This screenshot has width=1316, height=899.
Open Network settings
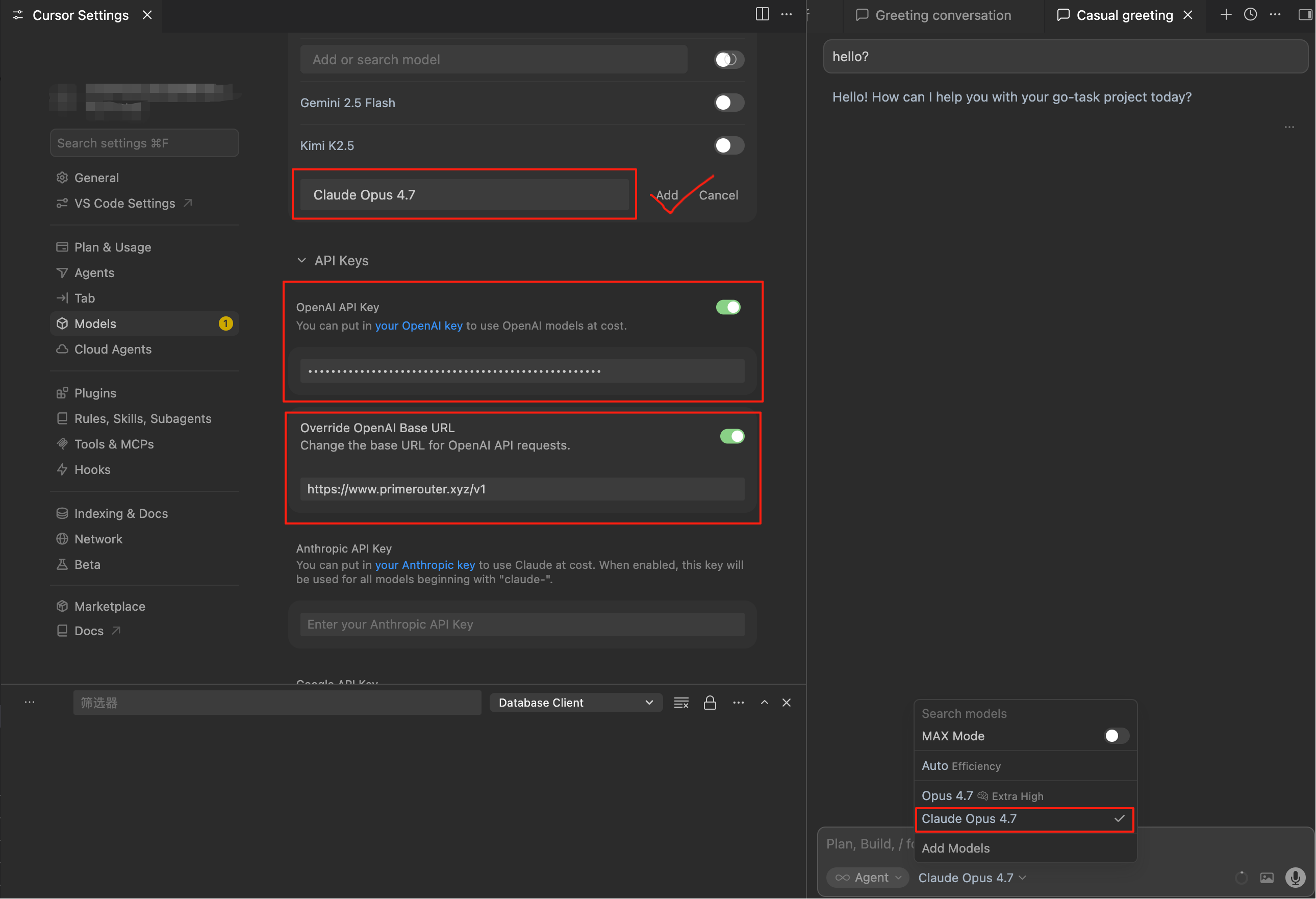point(144,539)
